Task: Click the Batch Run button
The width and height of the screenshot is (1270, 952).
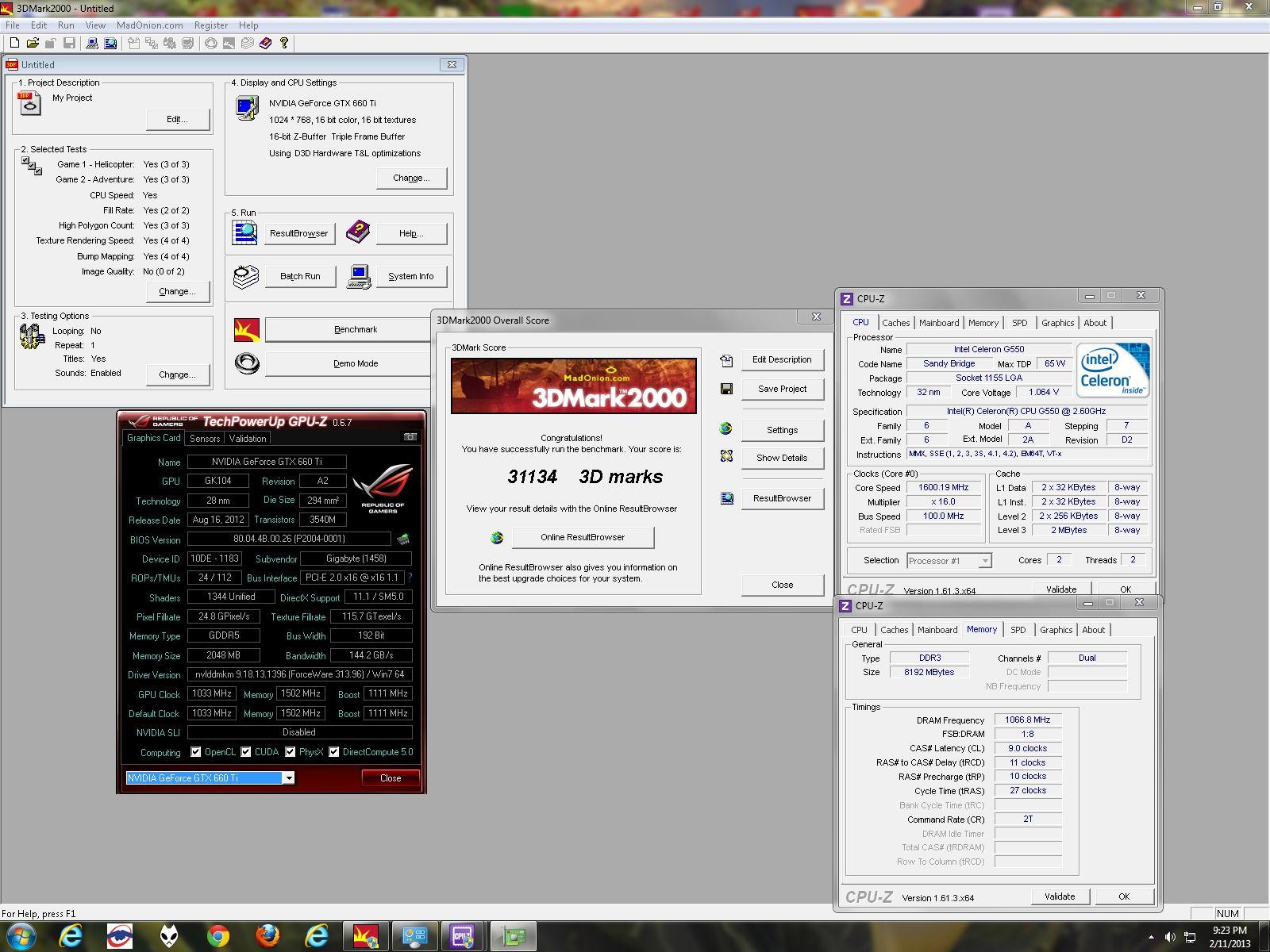Action: (x=300, y=276)
